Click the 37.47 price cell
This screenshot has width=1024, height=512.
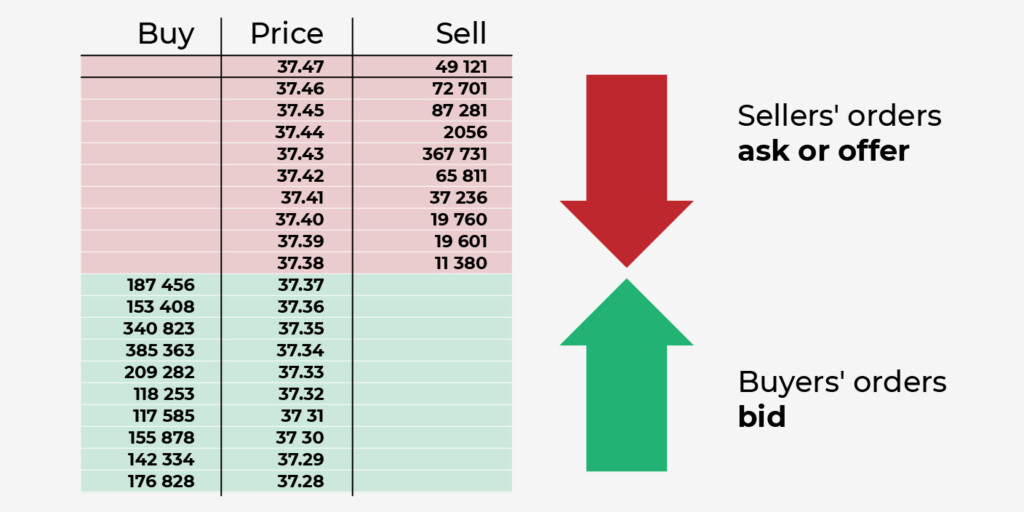click(300, 67)
